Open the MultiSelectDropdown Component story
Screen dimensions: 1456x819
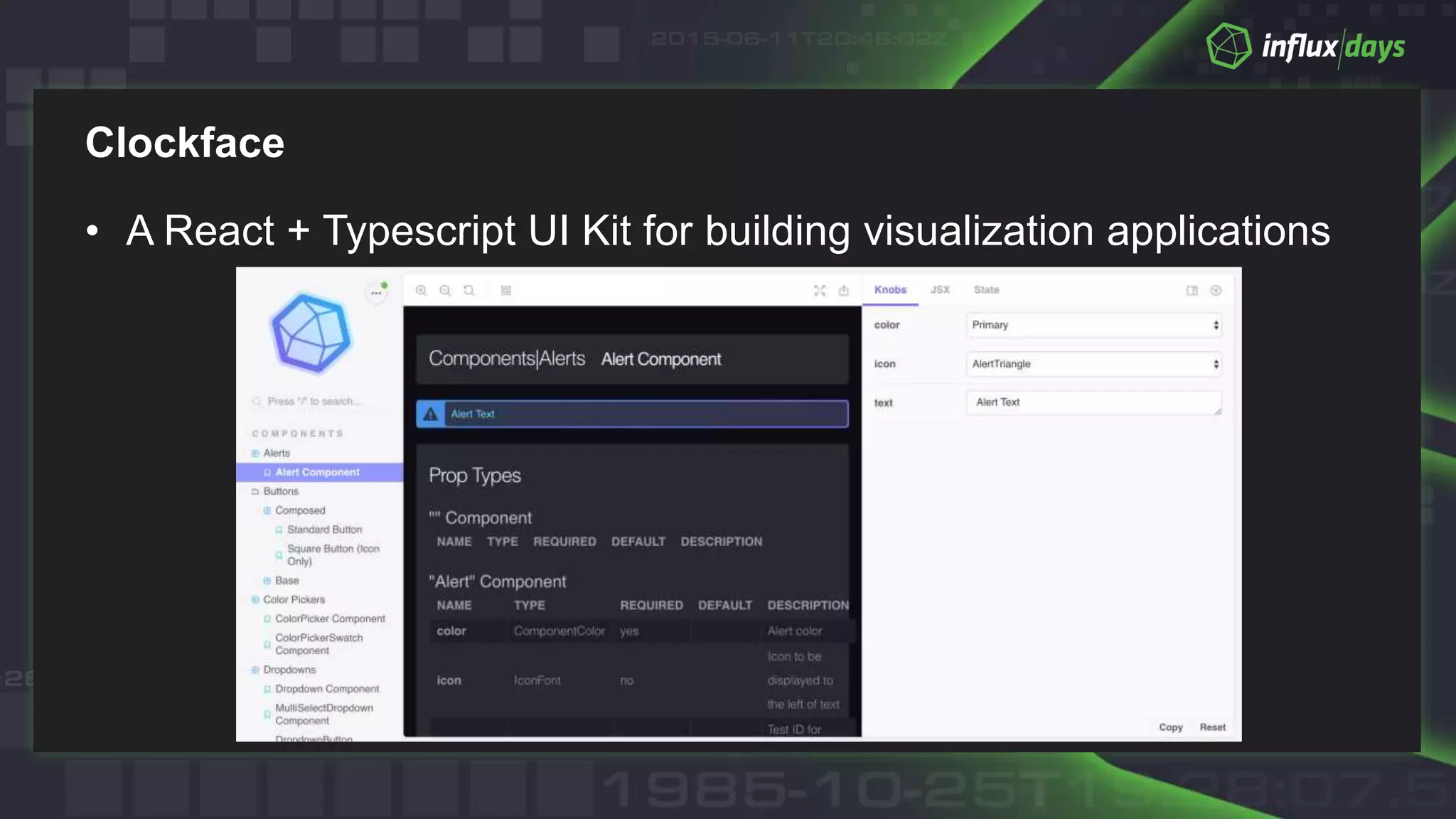323,714
